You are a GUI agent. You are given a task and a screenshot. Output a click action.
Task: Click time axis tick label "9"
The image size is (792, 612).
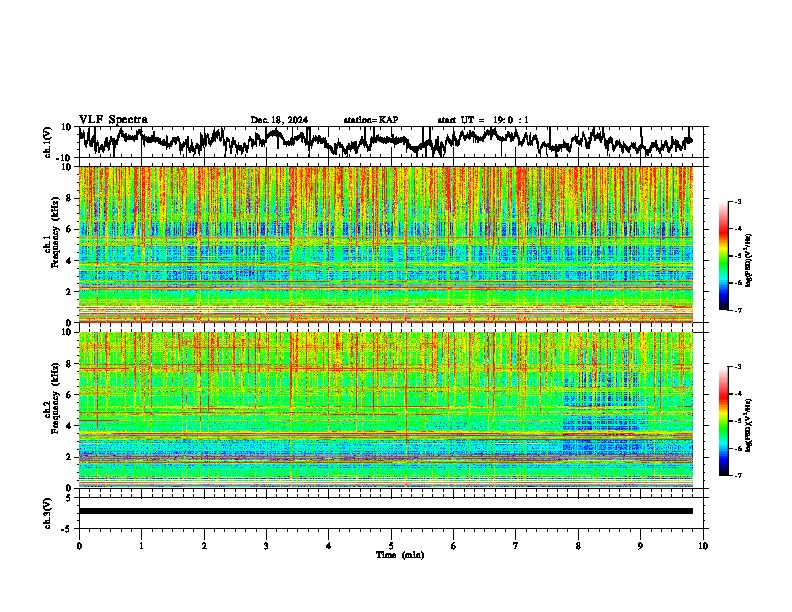tap(640, 546)
